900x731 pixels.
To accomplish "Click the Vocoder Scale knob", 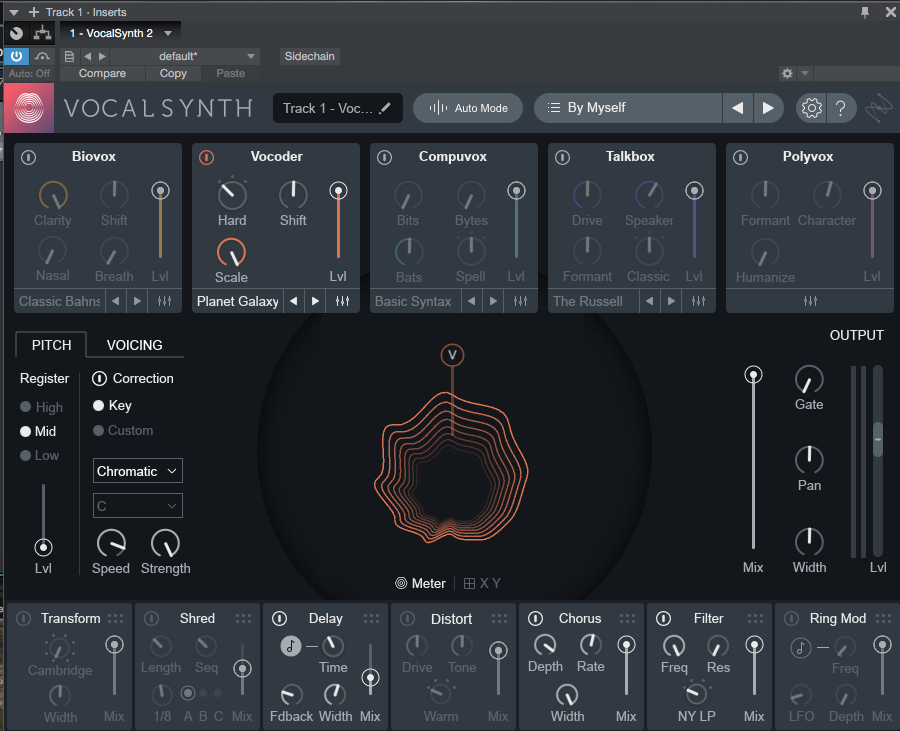I will point(231,252).
